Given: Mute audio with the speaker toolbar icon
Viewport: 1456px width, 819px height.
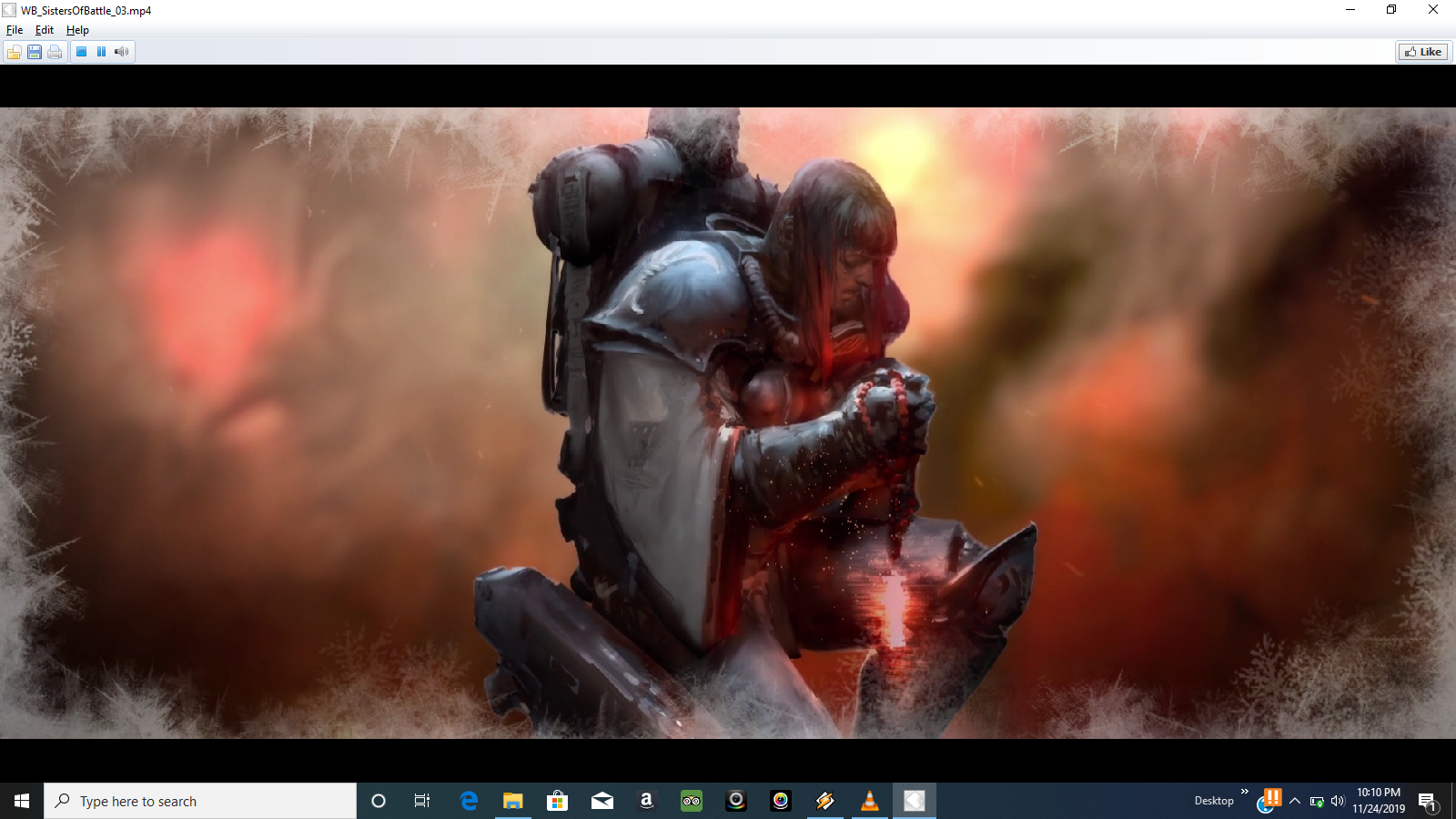Looking at the screenshot, I should pos(121,52).
